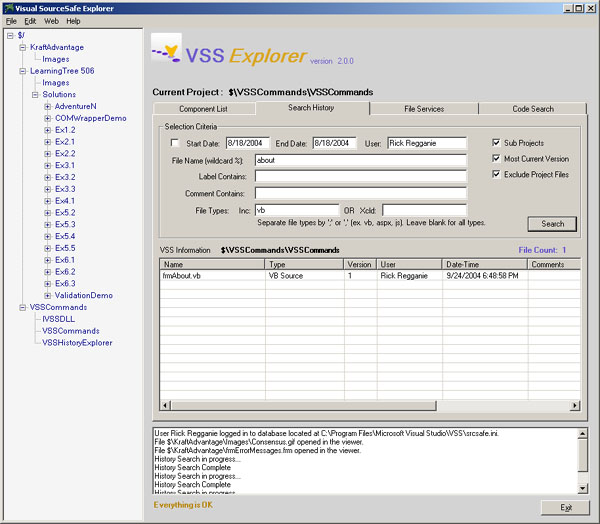This screenshot has height=524, width=600.
Task: Expand the ValidationDemo node
Action: tap(47, 295)
